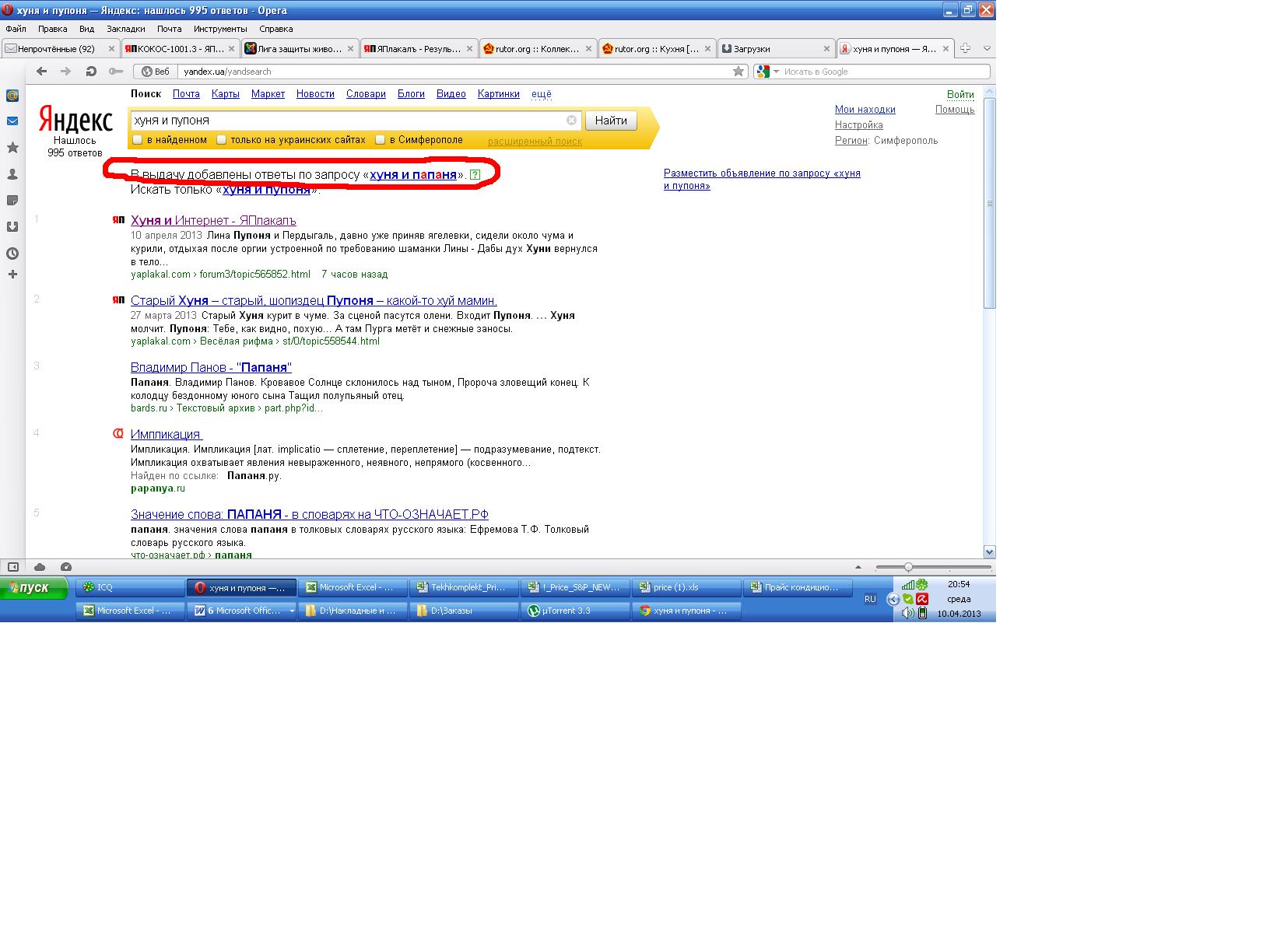Tick the 'в Симферополе' checkbox
The width and height of the screenshot is (1270, 952).
click(x=381, y=140)
